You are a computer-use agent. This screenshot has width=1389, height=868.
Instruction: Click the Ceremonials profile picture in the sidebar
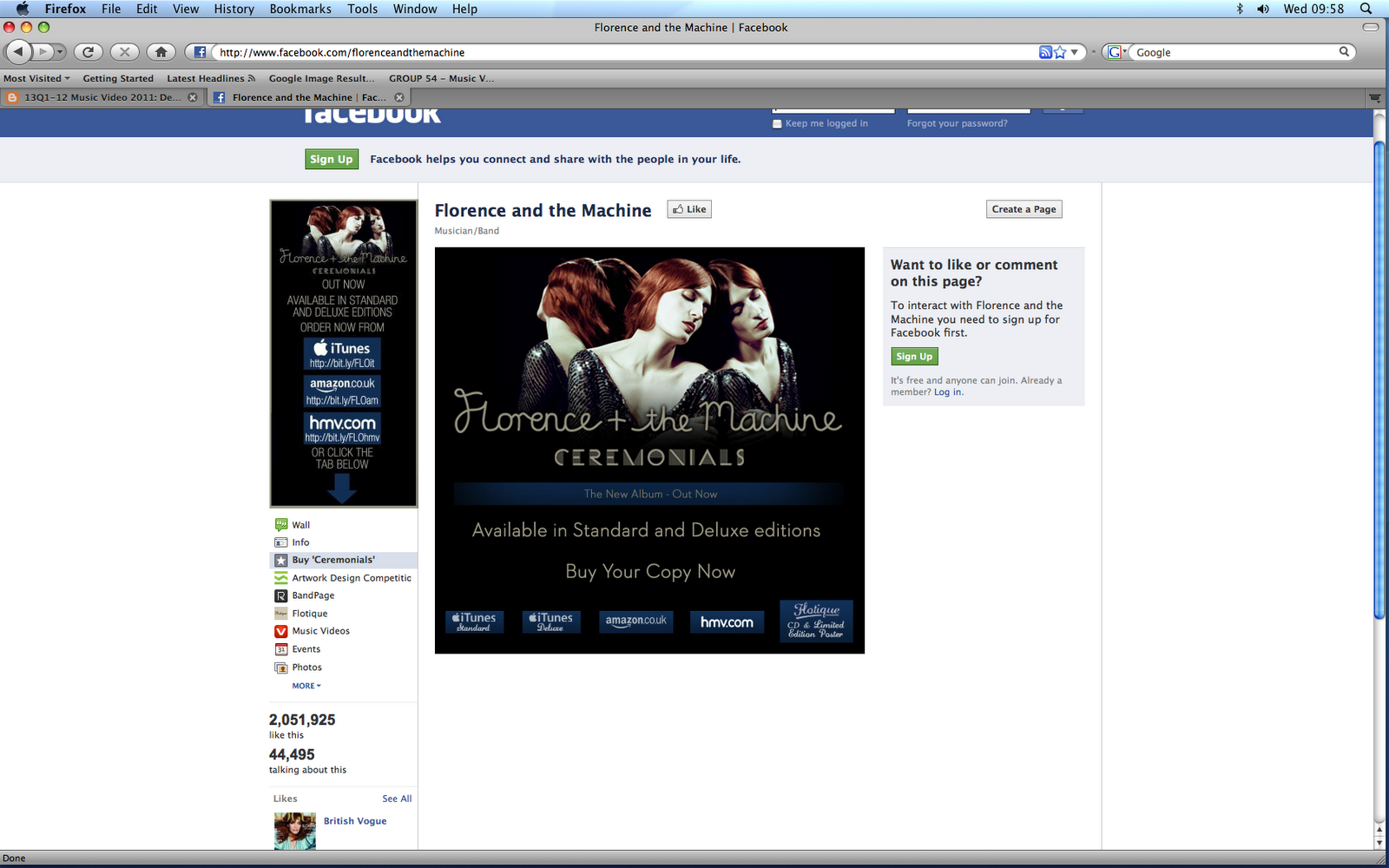[x=344, y=353]
